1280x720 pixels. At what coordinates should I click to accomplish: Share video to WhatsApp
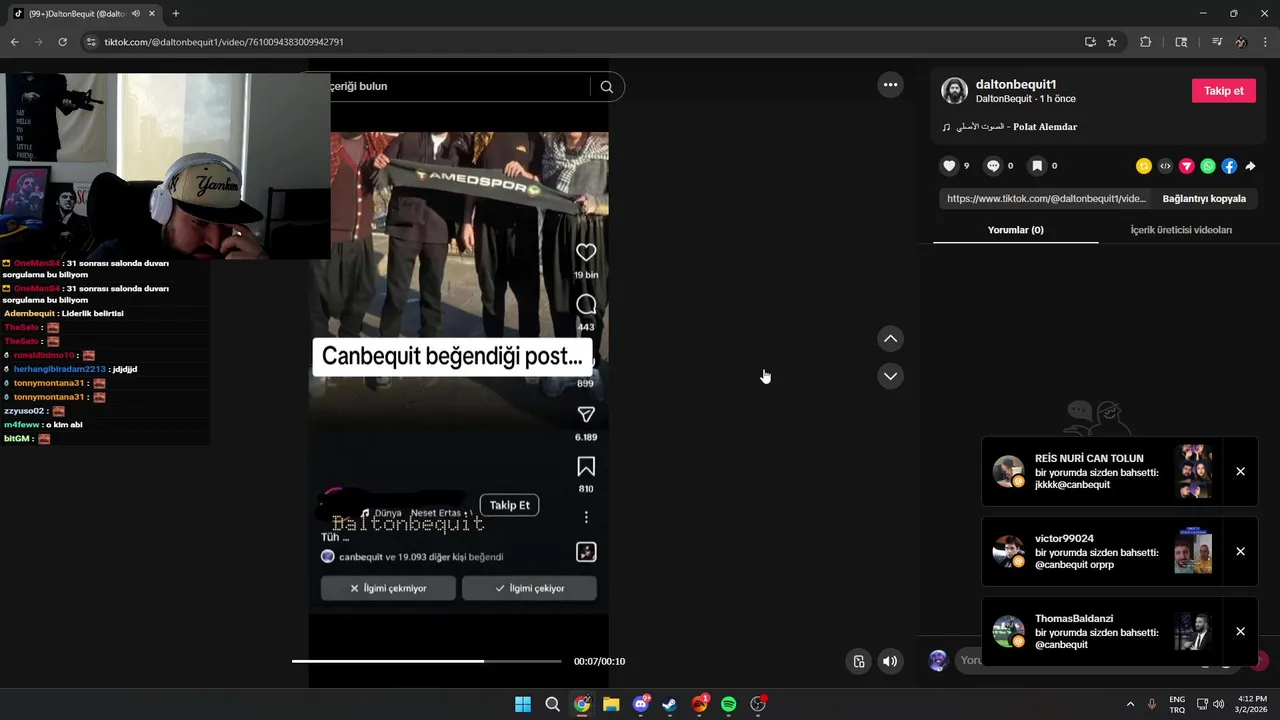tap(1208, 166)
